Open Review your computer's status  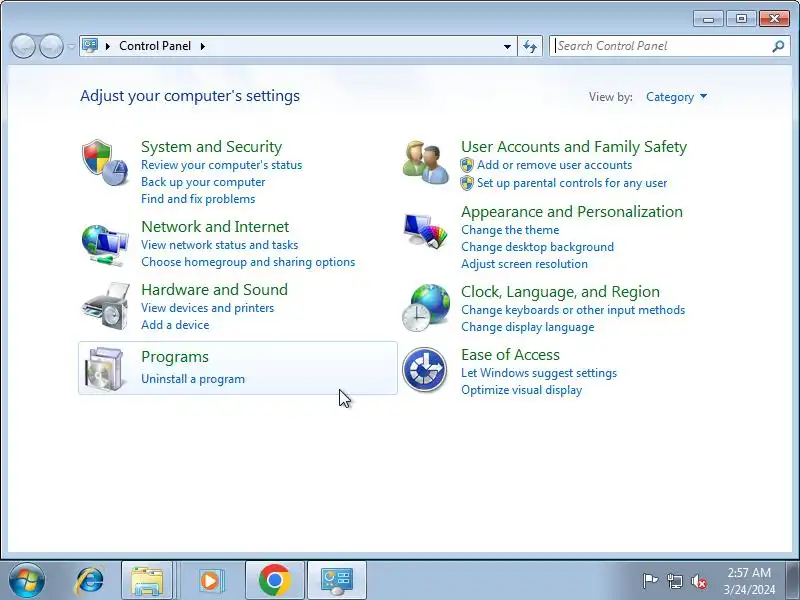[221, 165]
